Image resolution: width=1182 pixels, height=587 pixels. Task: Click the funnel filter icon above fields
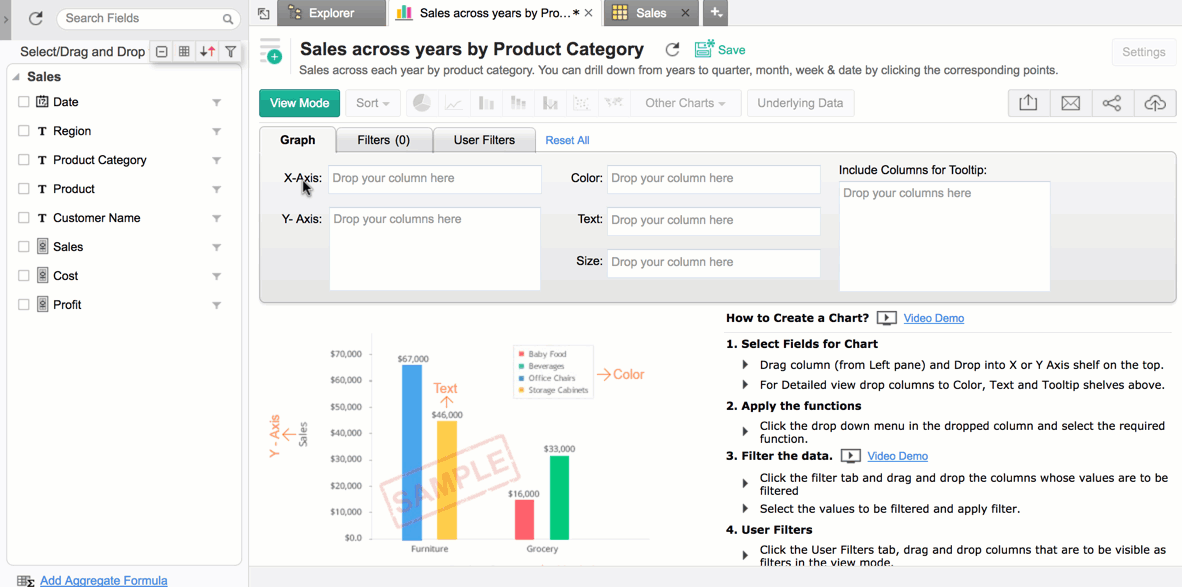pyautogui.click(x=231, y=52)
